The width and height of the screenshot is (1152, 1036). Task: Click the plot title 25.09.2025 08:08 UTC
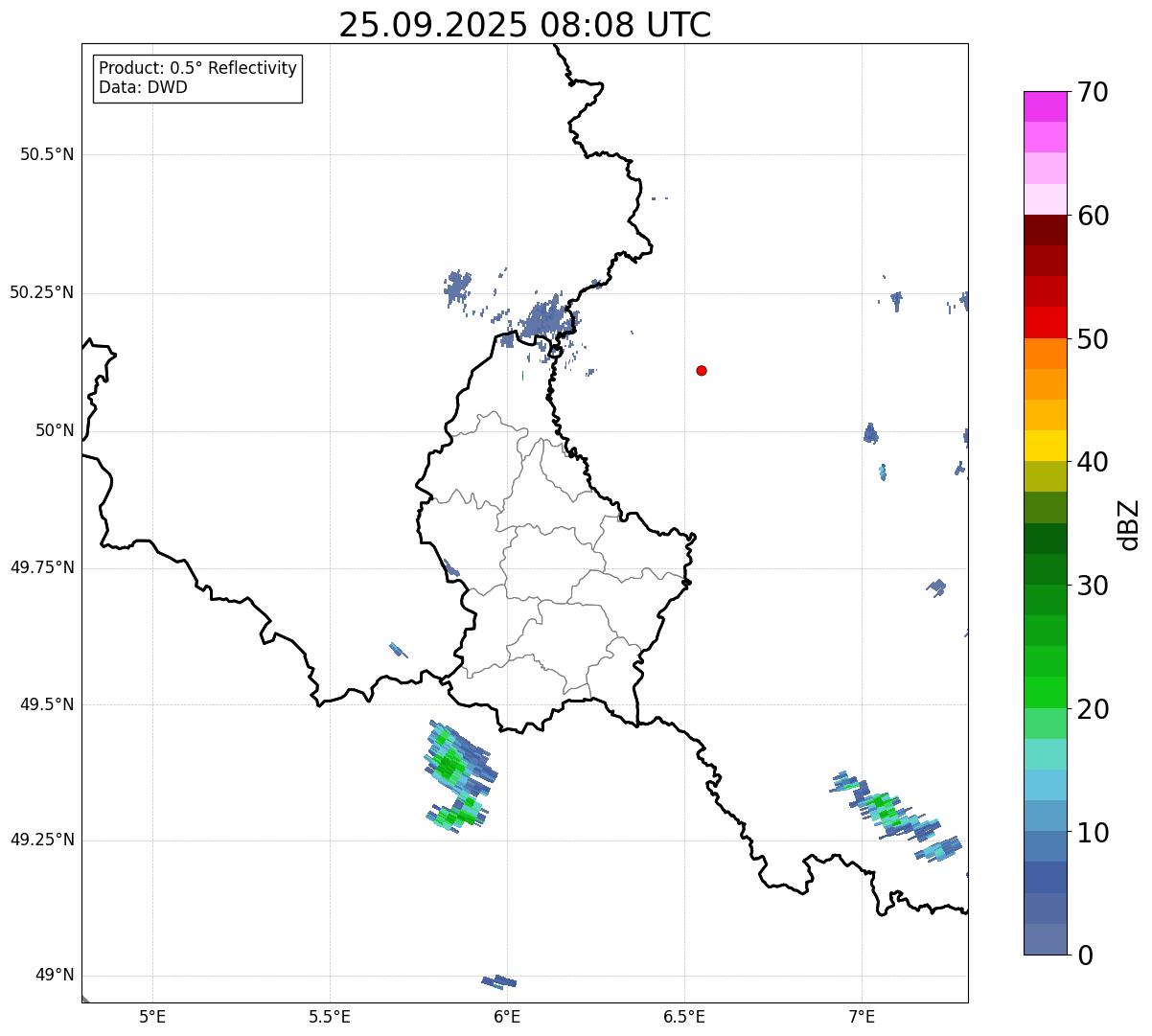pyautogui.click(x=524, y=25)
